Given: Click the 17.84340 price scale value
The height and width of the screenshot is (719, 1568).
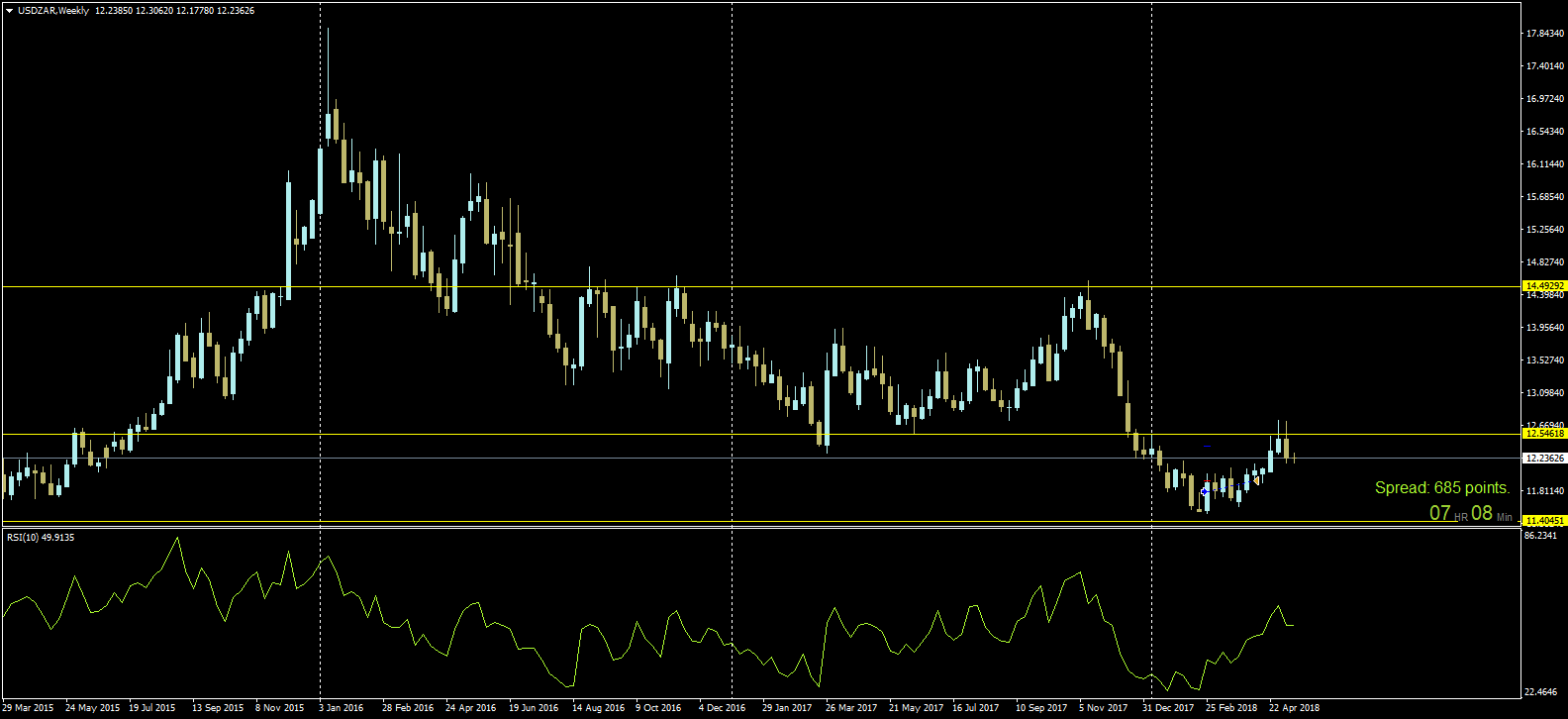Looking at the screenshot, I should point(1545,34).
